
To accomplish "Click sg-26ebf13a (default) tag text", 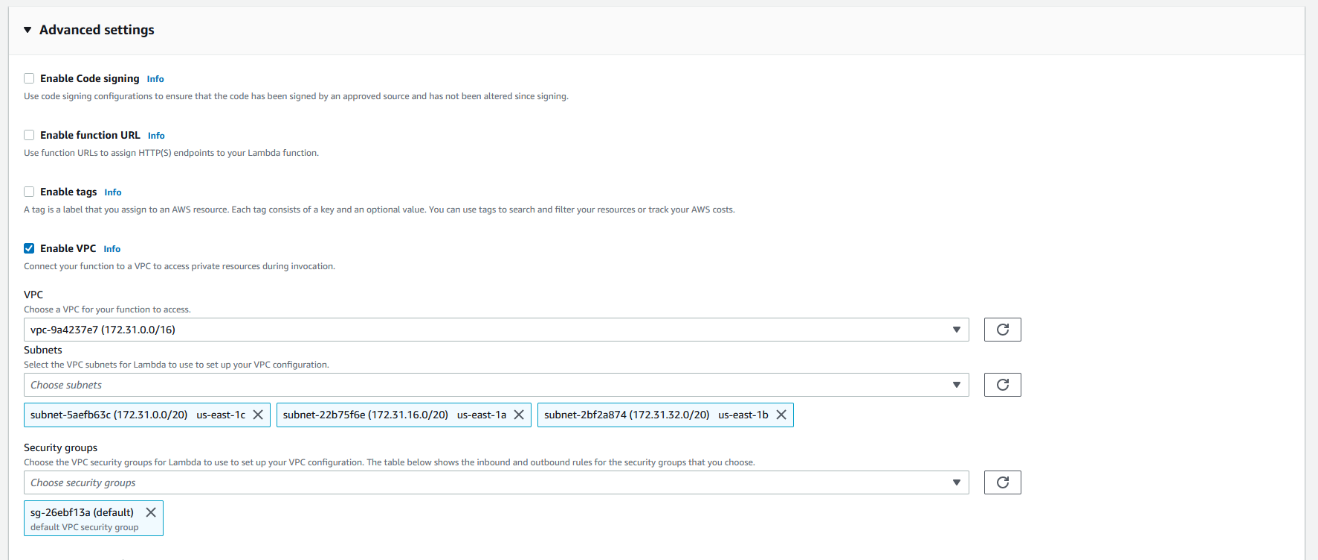I will point(84,512).
